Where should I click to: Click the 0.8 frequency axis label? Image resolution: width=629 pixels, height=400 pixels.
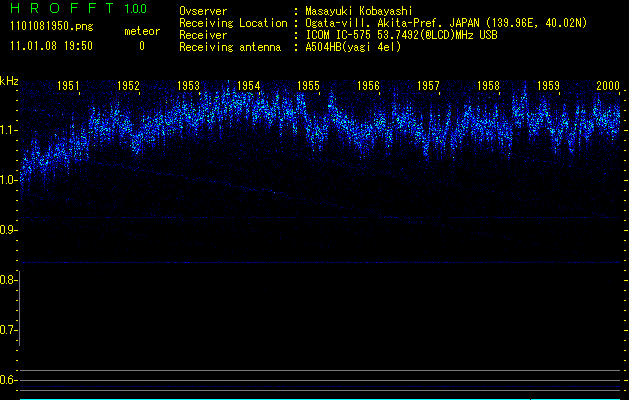[7, 280]
